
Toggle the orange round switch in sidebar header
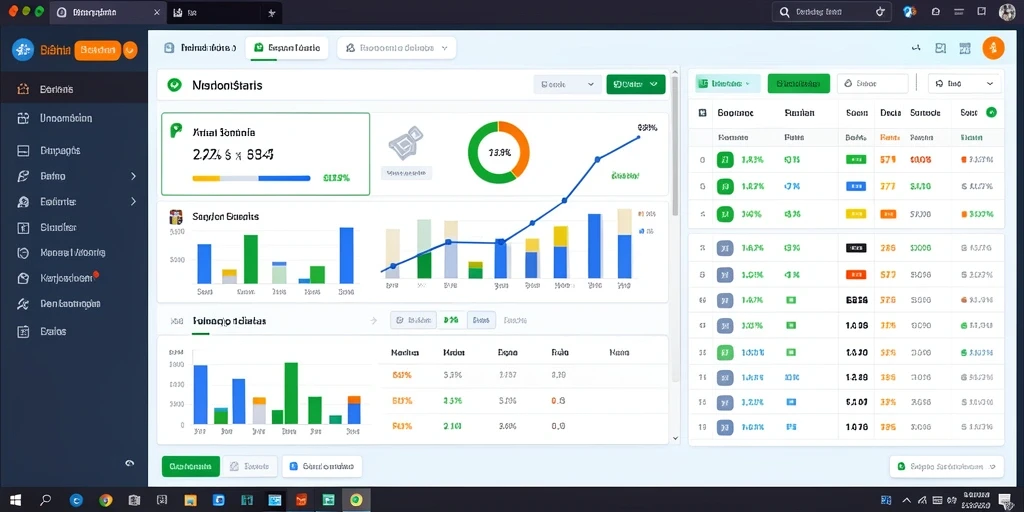(x=130, y=49)
